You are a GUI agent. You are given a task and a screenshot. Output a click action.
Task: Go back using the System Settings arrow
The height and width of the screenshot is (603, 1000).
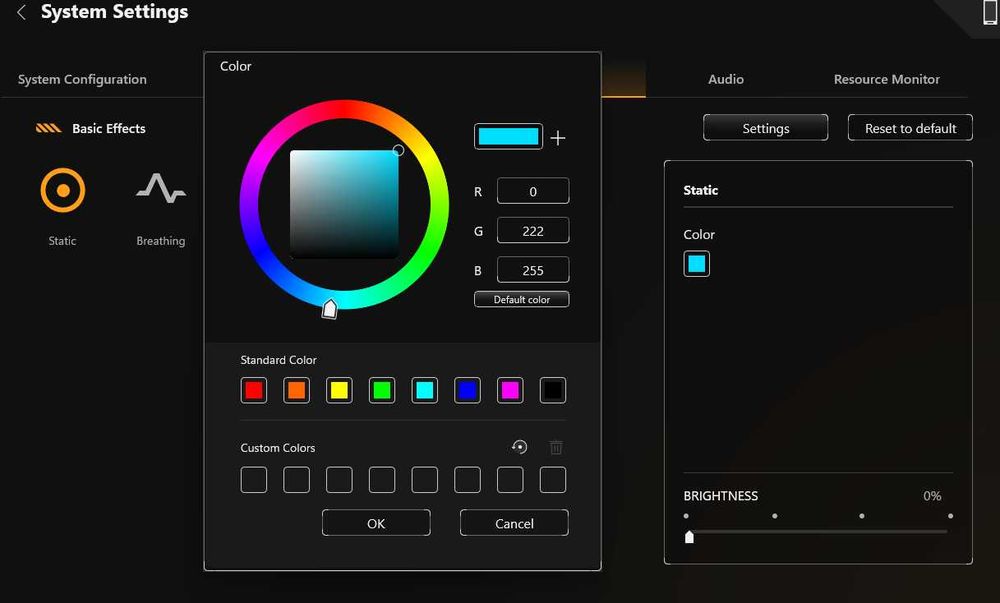21,12
